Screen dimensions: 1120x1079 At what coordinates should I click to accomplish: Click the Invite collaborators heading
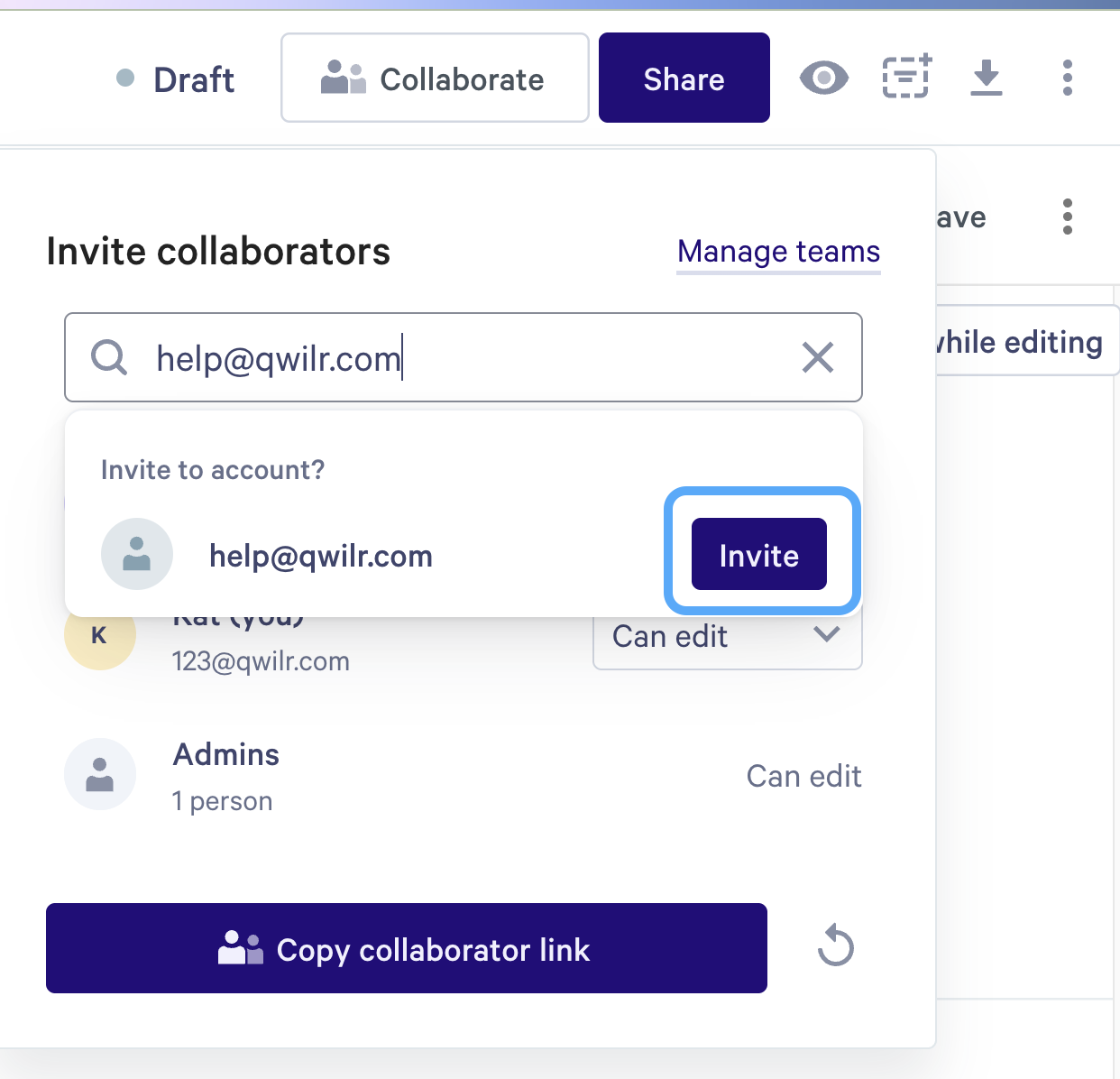coord(218,252)
